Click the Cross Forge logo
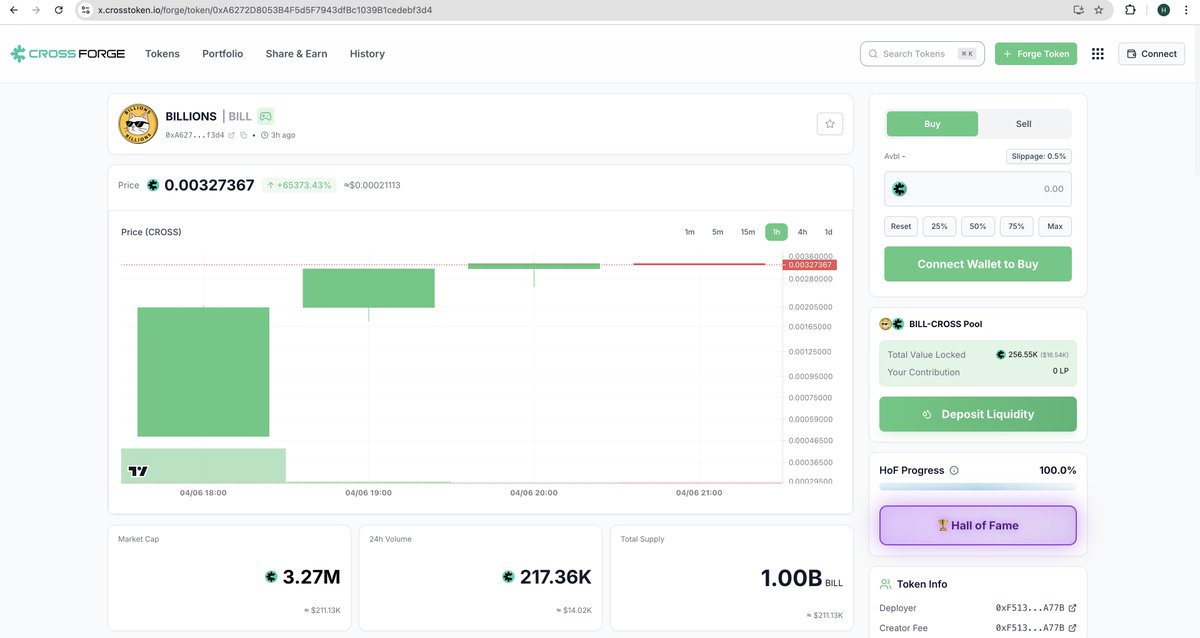The image size is (1200, 638). coord(68,54)
